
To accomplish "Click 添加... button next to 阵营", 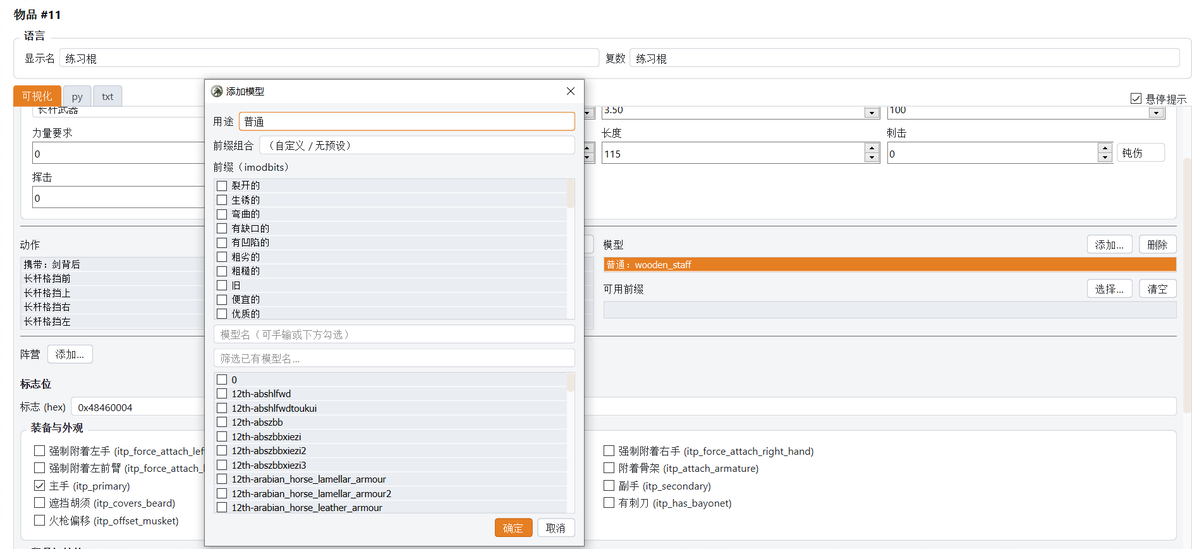I will [70, 354].
